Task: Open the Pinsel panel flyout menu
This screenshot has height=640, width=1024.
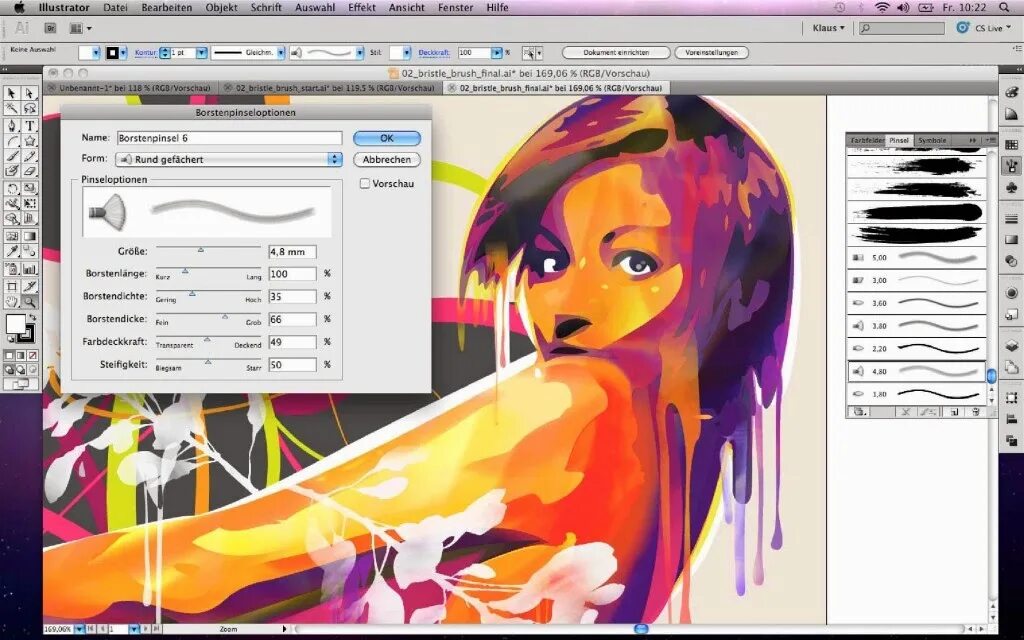Action: pyautogui.click(x=989, y=139)
